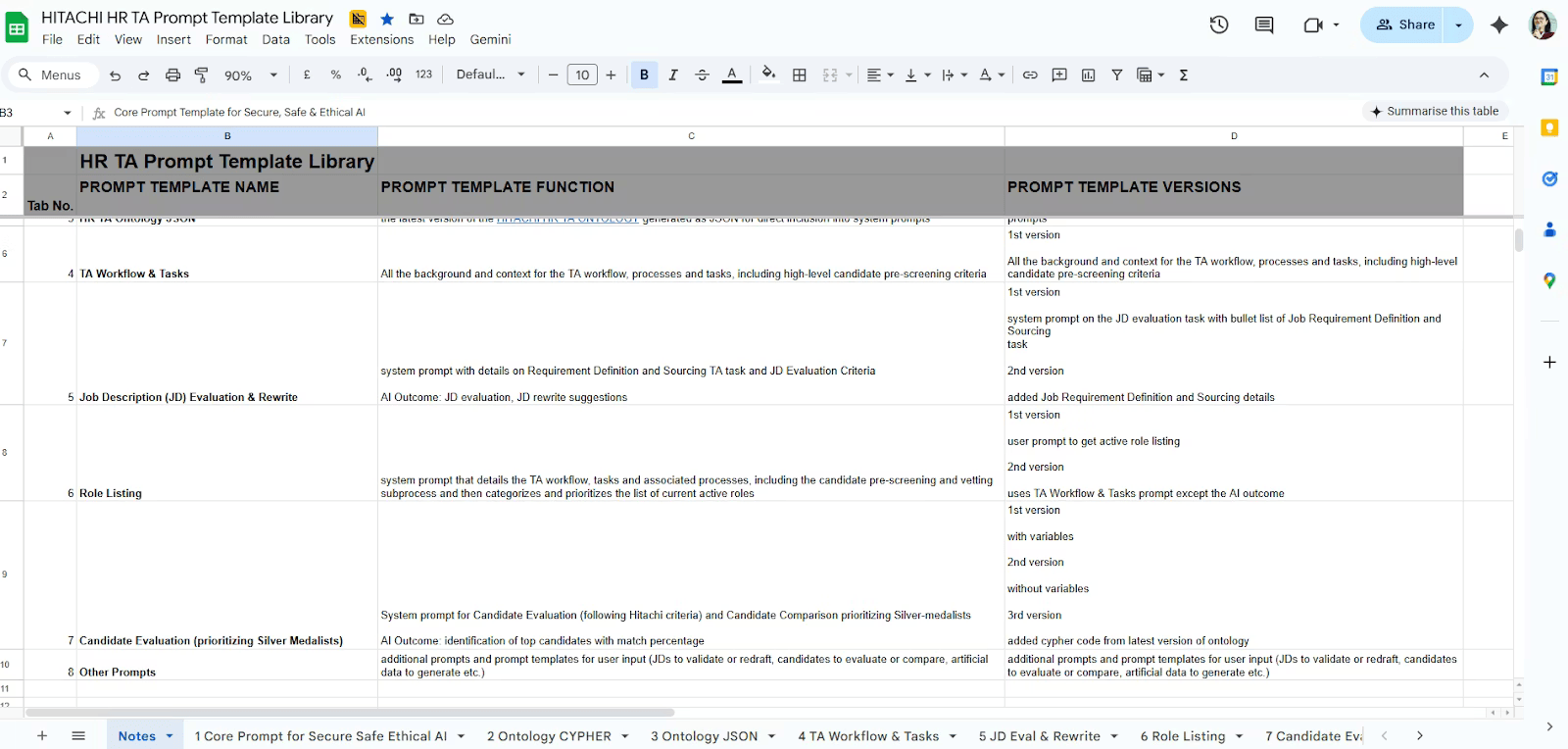Viewport: 1568px width, 749px height.
Task: Open the text colour picker
Action: [731, 75]
